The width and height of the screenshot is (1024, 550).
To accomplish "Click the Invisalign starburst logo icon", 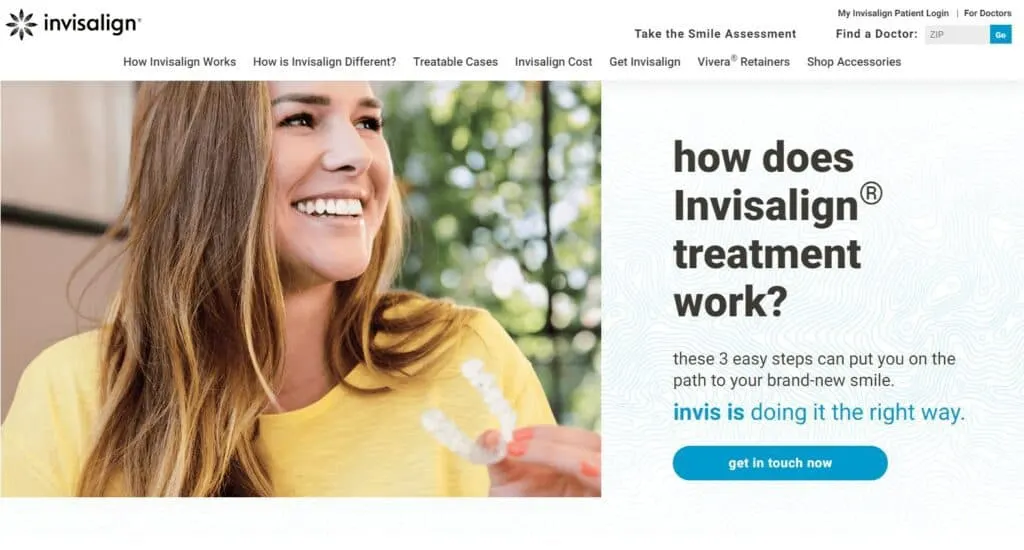I will pos(22,24).
